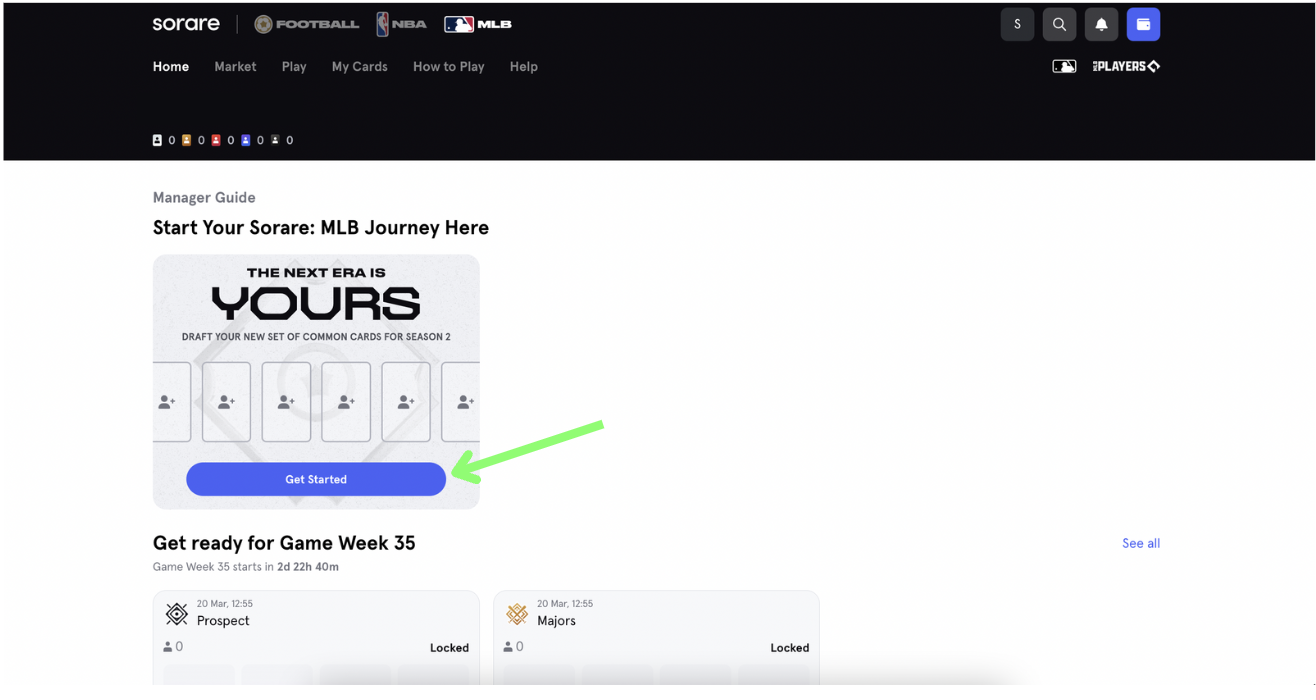Click the Prospect competition emblem icon
Viewport: 1316px width, 700px height.
point(177,613)
